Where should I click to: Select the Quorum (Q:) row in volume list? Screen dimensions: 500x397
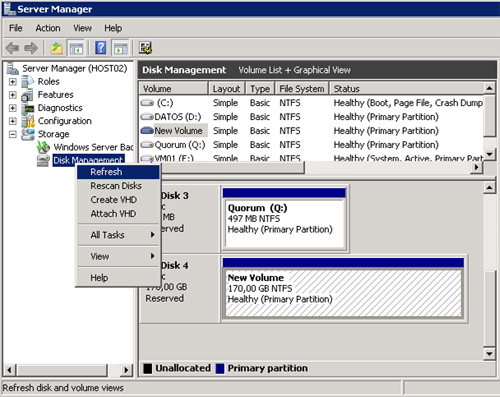tap(180, 145)
